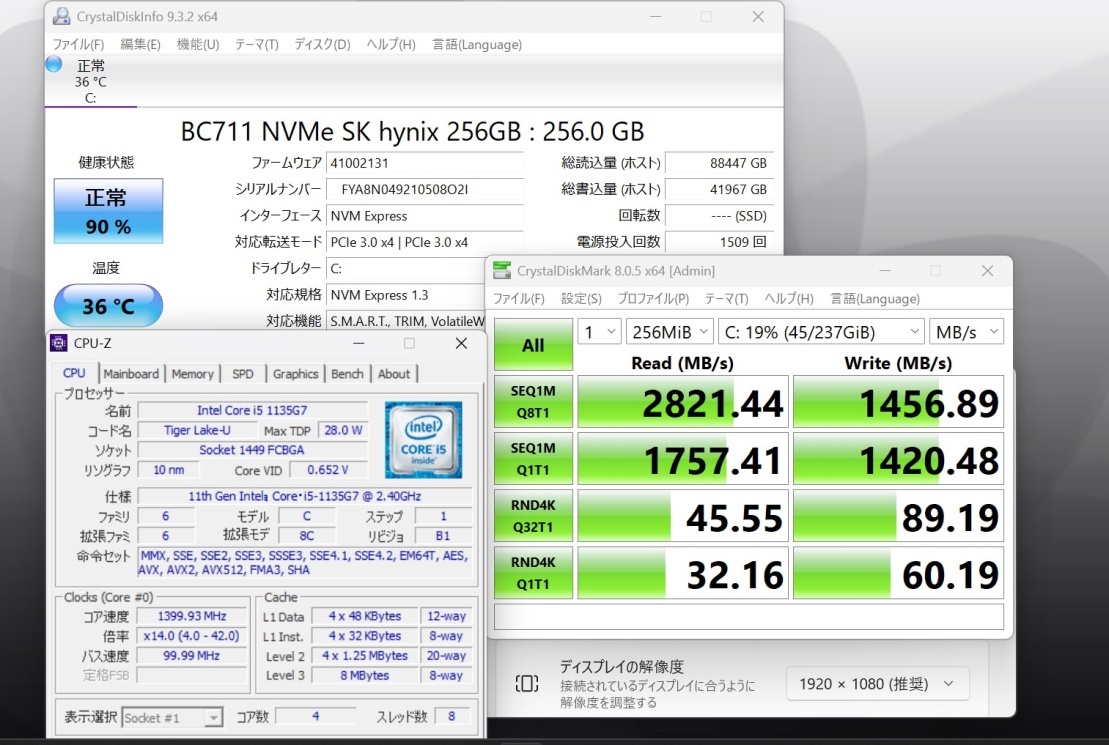This screenshot has width=1109, height=745.
Task: Open the 256MiB test size dropdown
Action: click(x=669, y=332)
